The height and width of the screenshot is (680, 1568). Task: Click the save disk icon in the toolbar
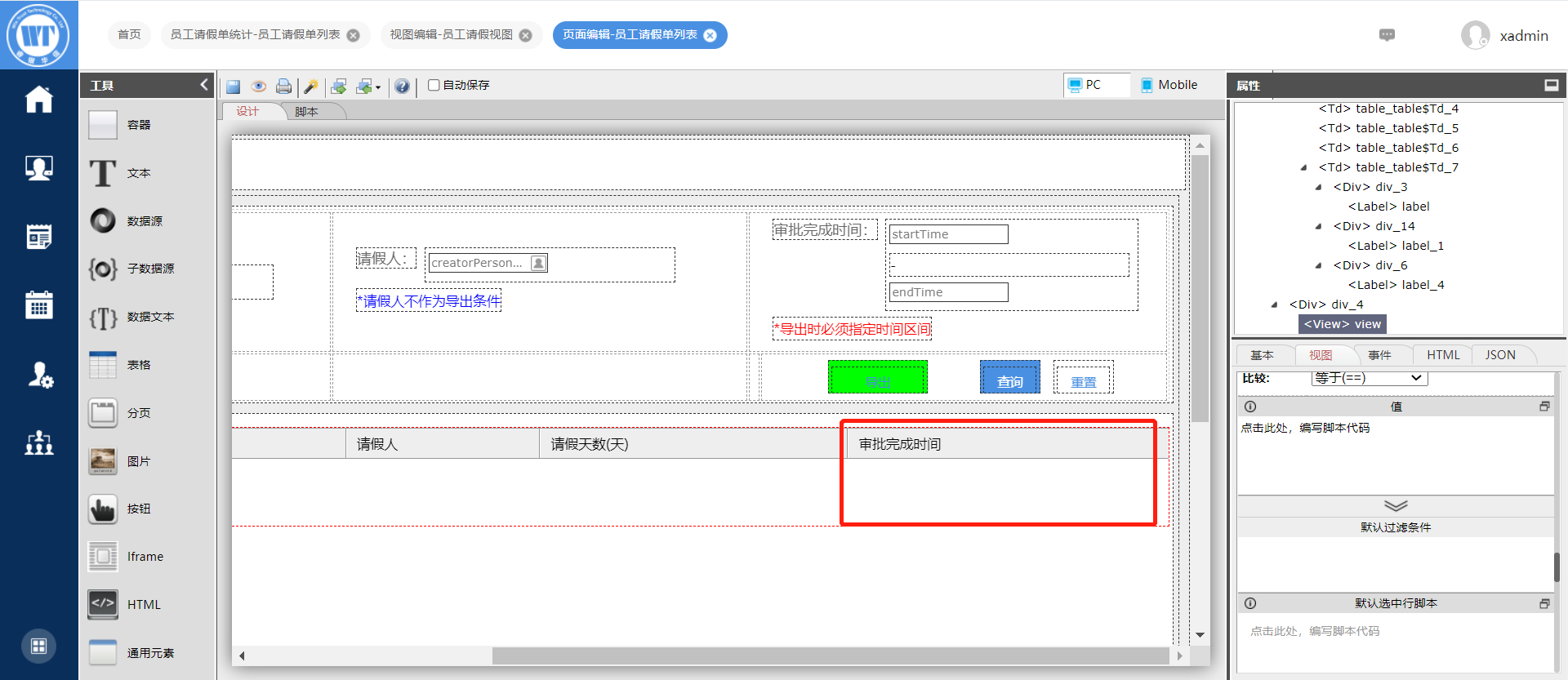coord(234,86)
